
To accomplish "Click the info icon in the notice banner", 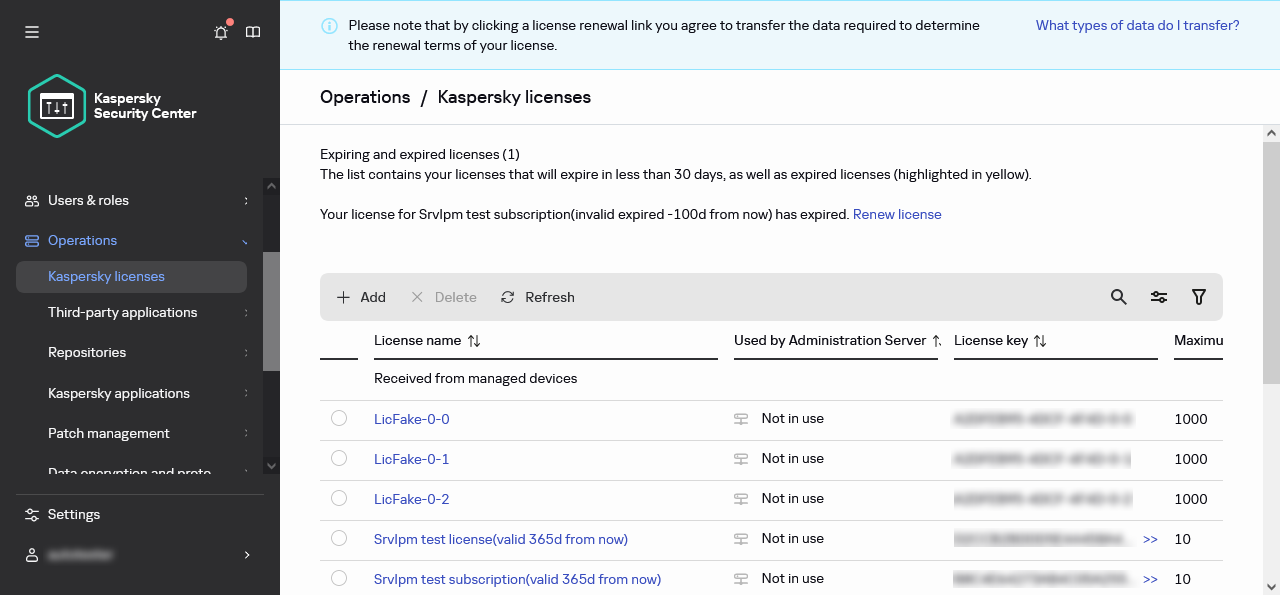I will pyautogui.click(x=329, y=25).
